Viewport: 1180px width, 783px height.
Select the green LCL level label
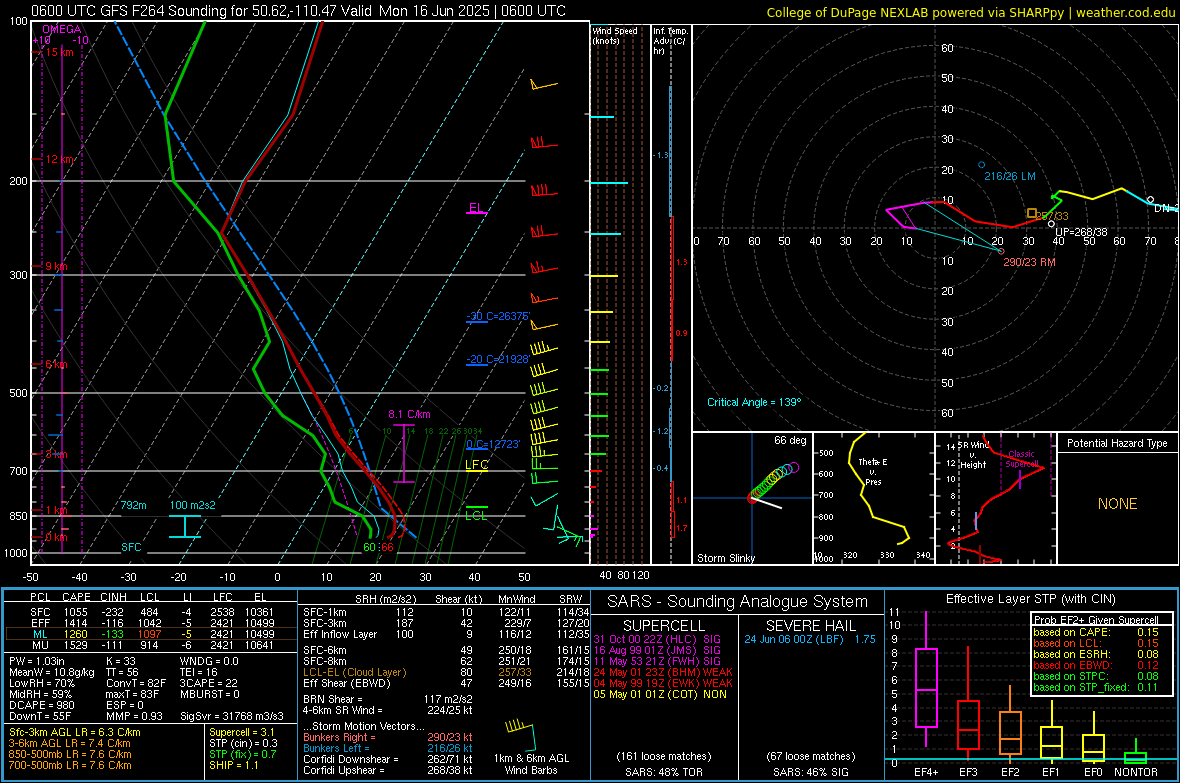pyautogui.click(x=476, y=516)
